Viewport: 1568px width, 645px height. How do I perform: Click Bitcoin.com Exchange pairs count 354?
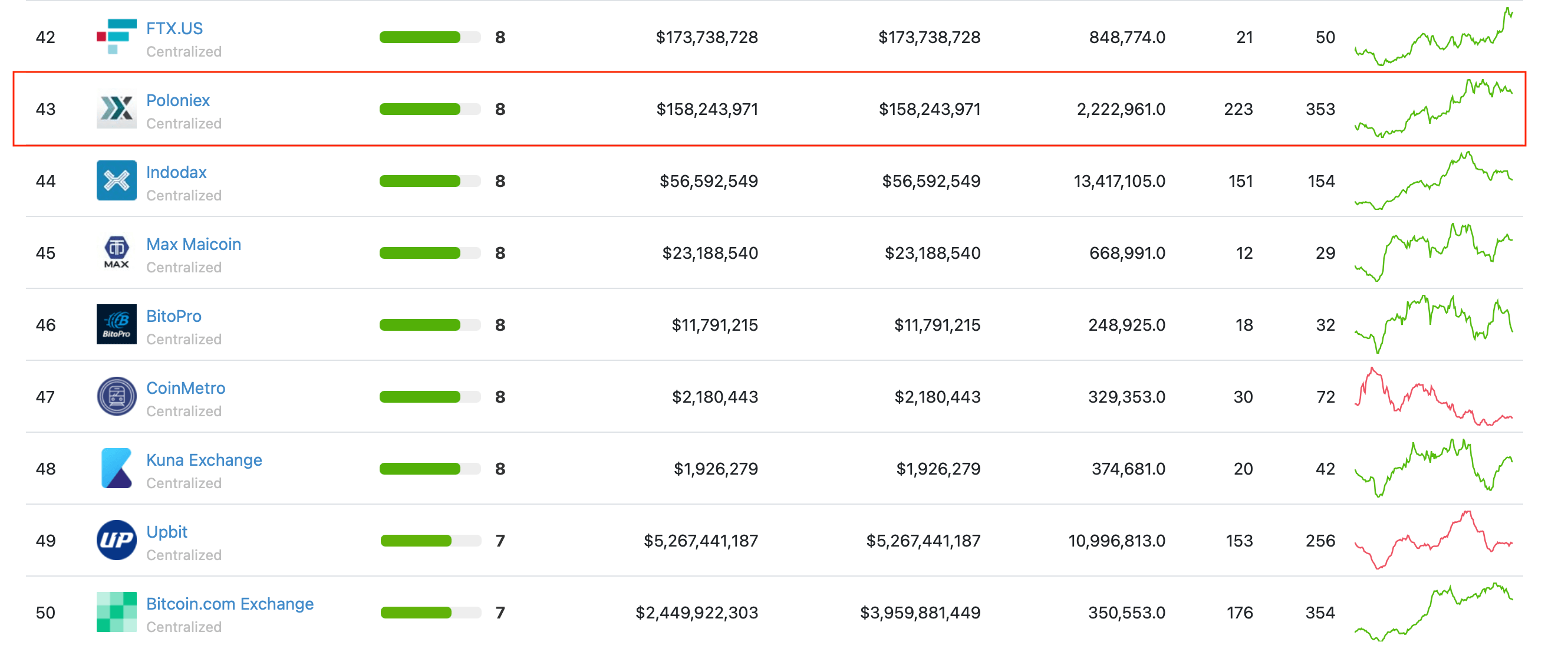click(1320, 613)
